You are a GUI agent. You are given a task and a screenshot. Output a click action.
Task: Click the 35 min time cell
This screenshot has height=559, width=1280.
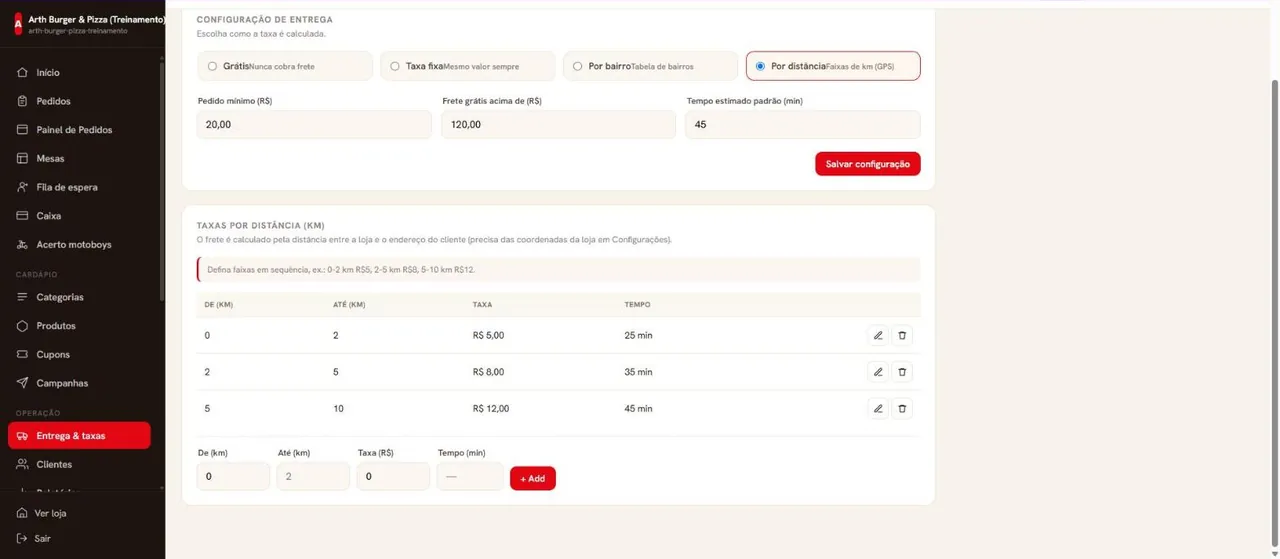point(638,372)
